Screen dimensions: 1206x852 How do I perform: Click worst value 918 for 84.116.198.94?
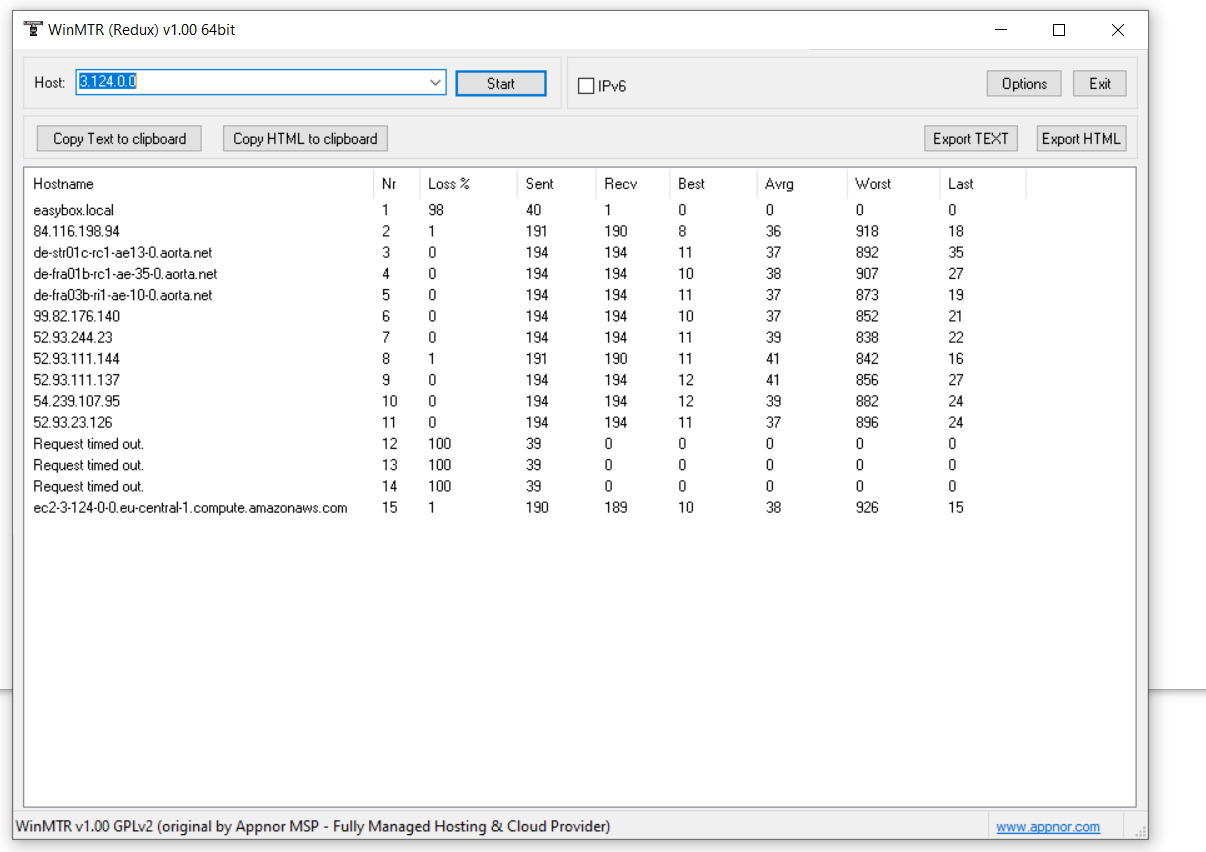click(867, 231)
